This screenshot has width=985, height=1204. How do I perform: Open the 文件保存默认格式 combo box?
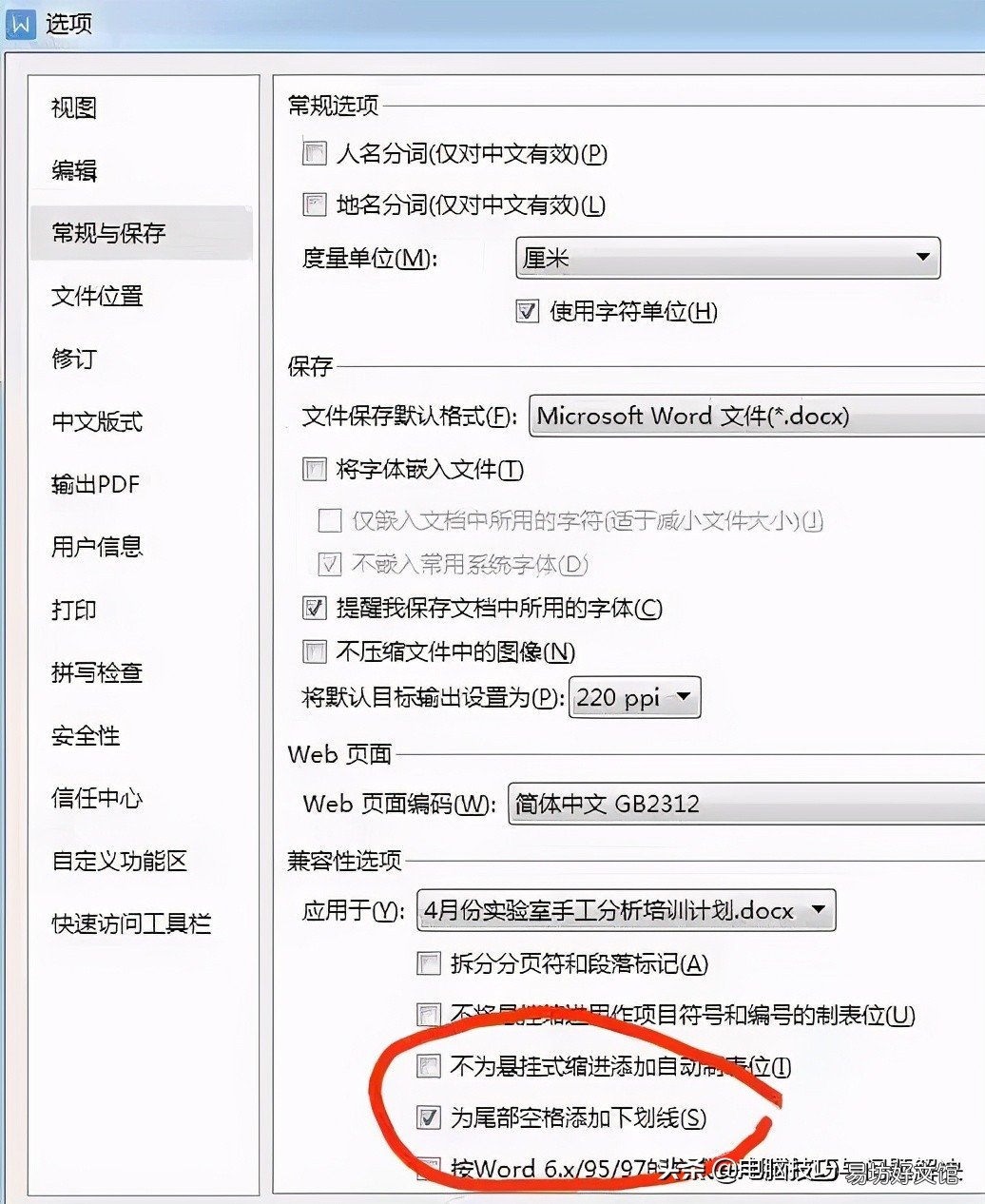[757, 416]
